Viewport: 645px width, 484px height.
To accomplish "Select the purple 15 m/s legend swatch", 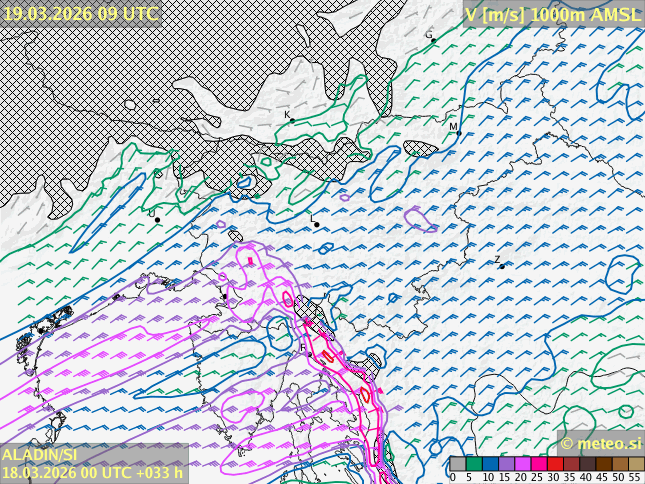I will [x=506, y=464].
